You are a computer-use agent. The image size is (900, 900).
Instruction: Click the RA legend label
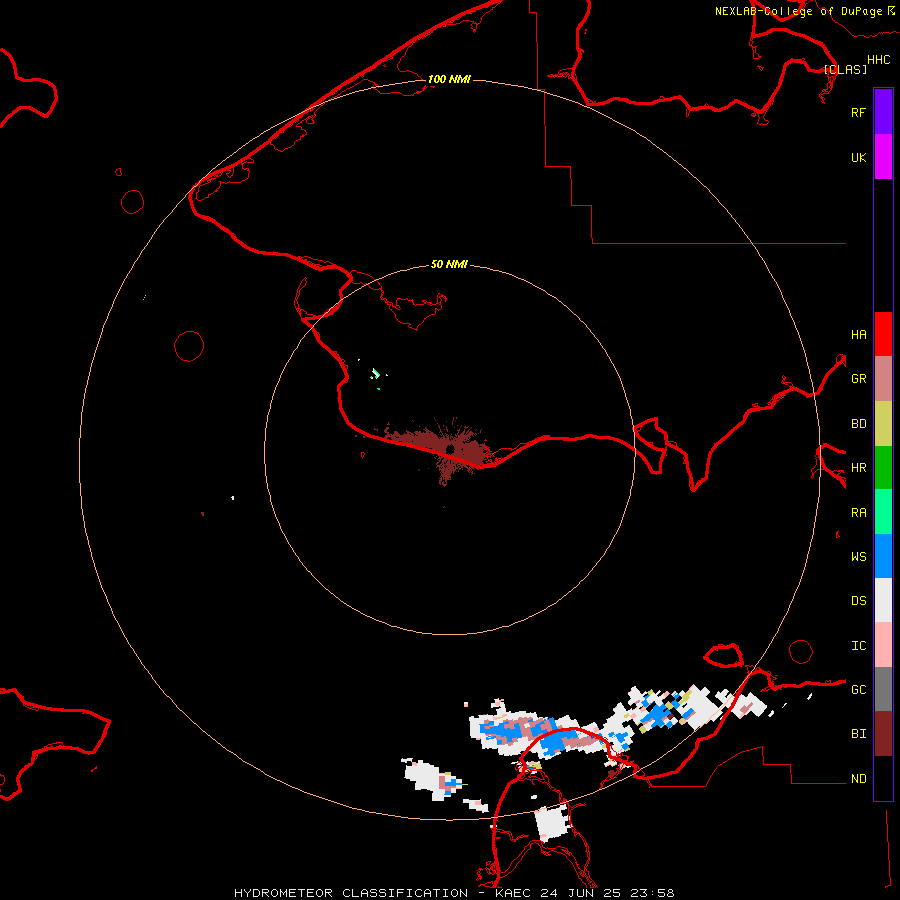click(858, 512)
